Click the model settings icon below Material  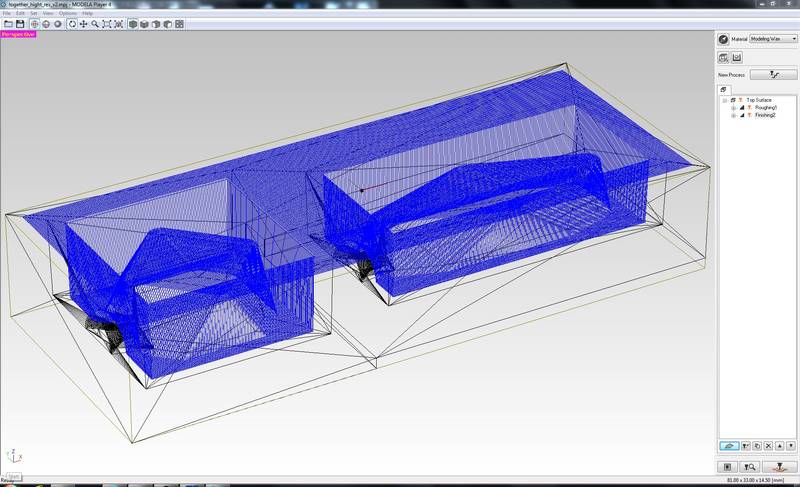(723, 58)
